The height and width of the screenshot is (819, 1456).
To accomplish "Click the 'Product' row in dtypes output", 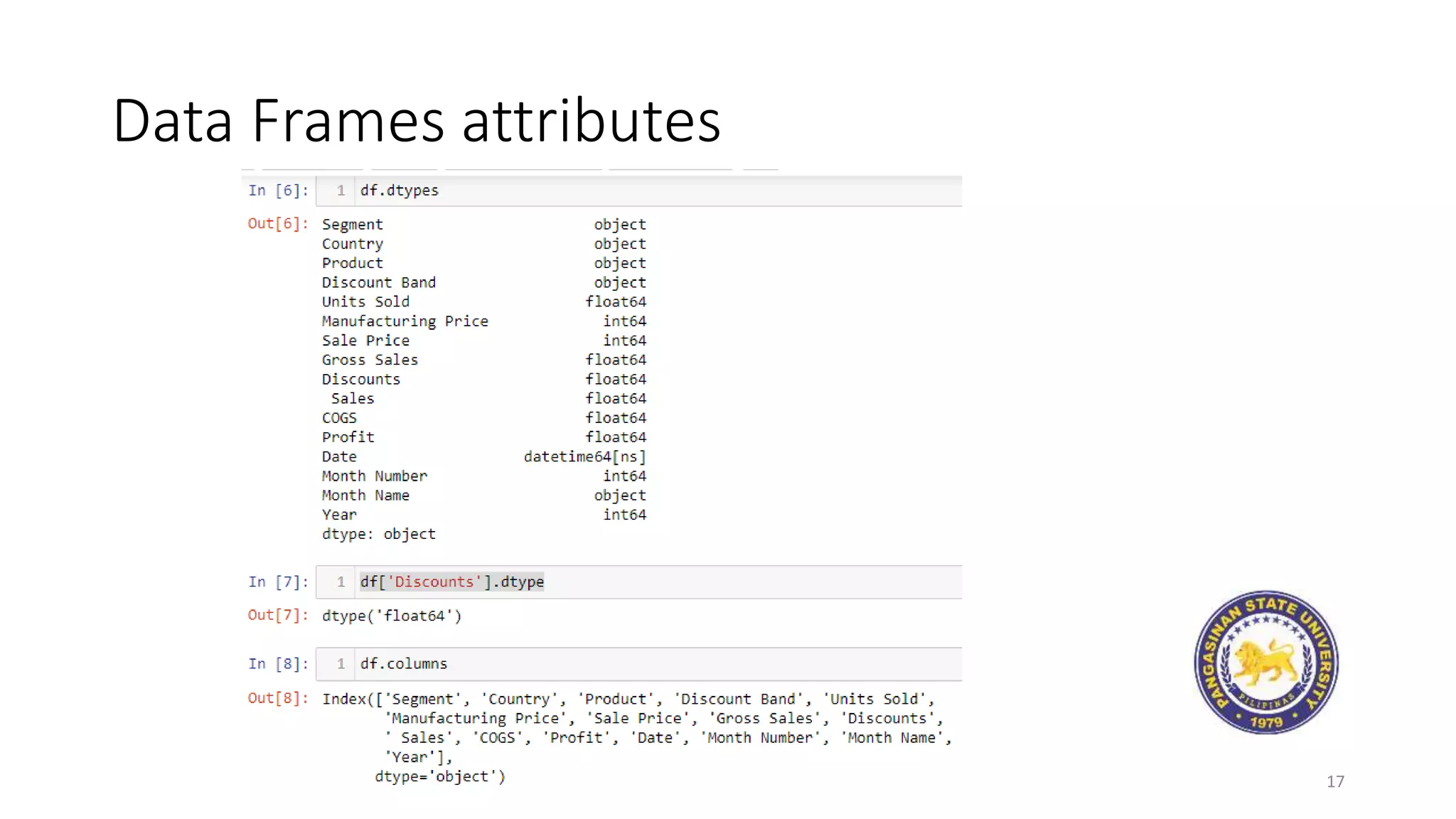I will coord(484,263).
